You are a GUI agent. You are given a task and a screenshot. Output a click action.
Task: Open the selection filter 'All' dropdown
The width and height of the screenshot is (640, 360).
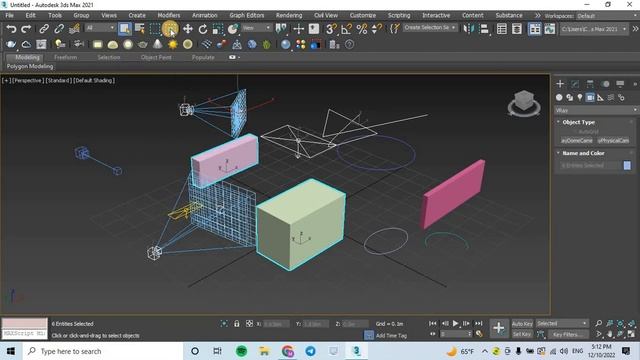click(100, 28)
